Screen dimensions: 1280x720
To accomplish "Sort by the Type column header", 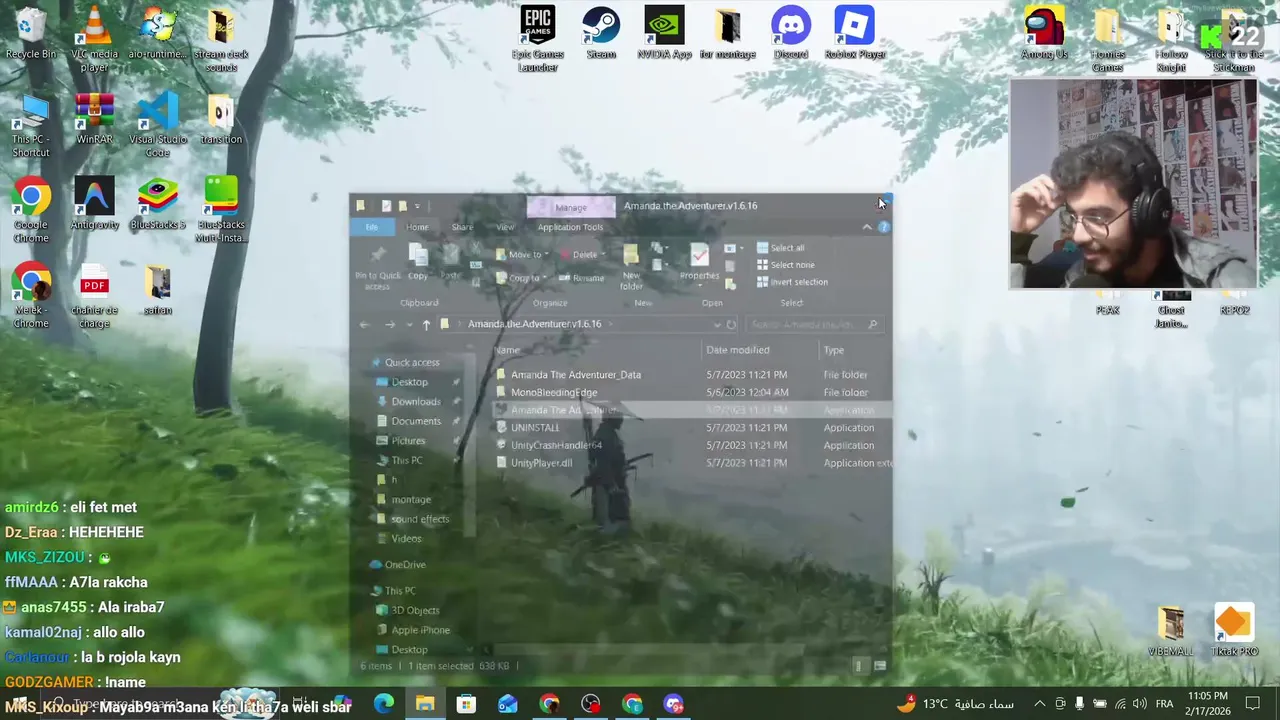I will [834, 350].
